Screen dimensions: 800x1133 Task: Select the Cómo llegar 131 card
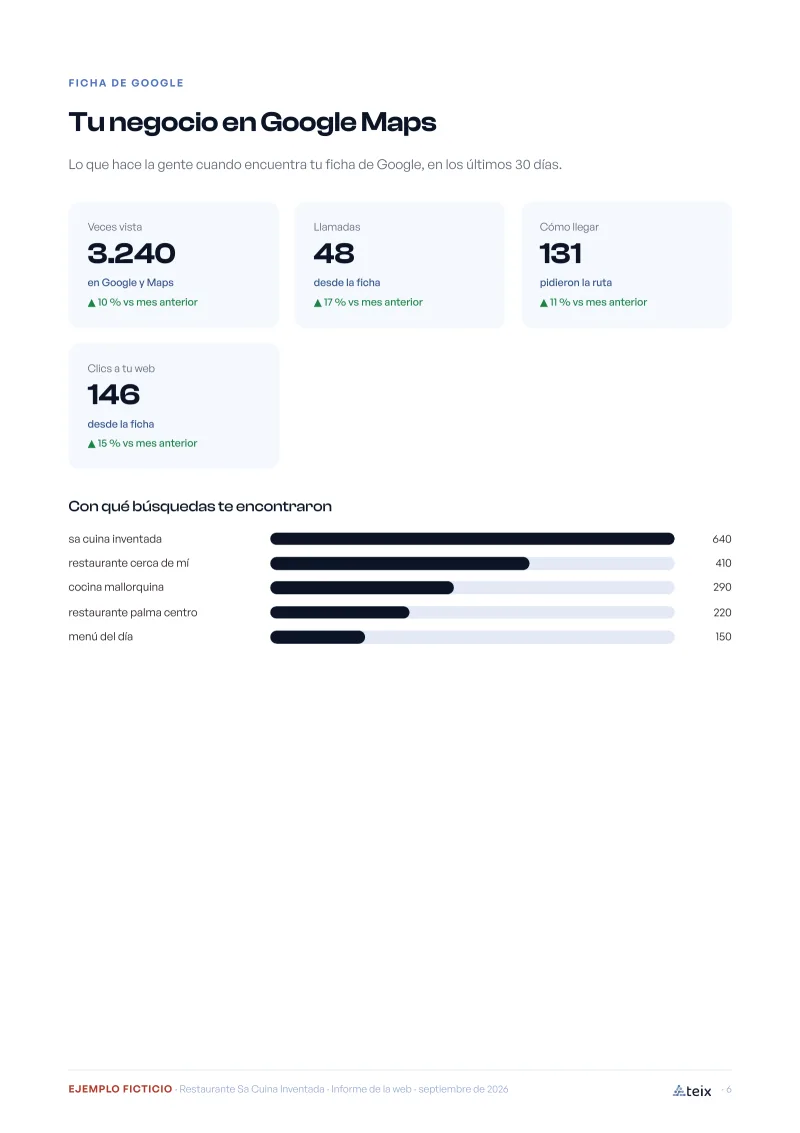tap(627, 264)
